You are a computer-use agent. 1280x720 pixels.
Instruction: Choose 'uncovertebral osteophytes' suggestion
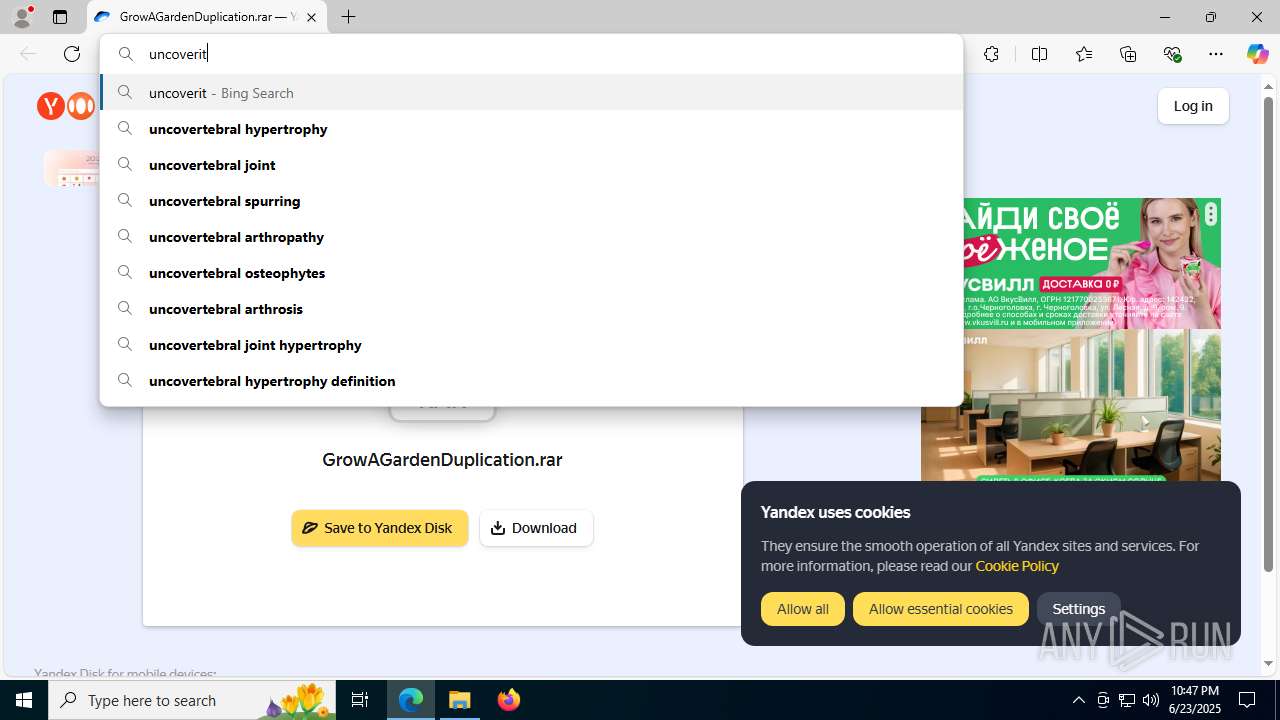tap(531, 273)
